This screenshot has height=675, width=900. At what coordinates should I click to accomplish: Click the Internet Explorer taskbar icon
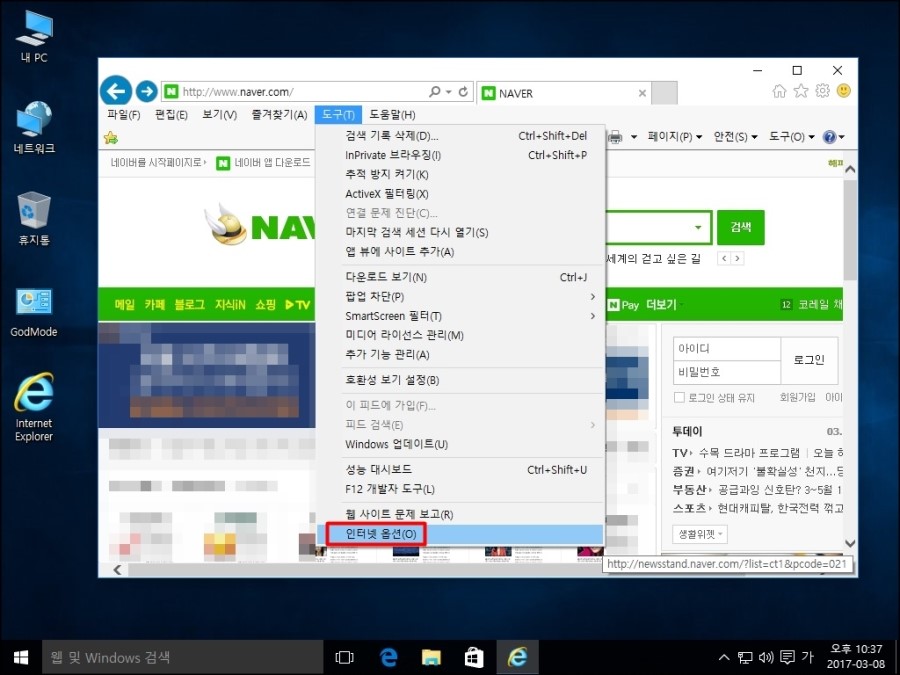click(x=517, y=657)
